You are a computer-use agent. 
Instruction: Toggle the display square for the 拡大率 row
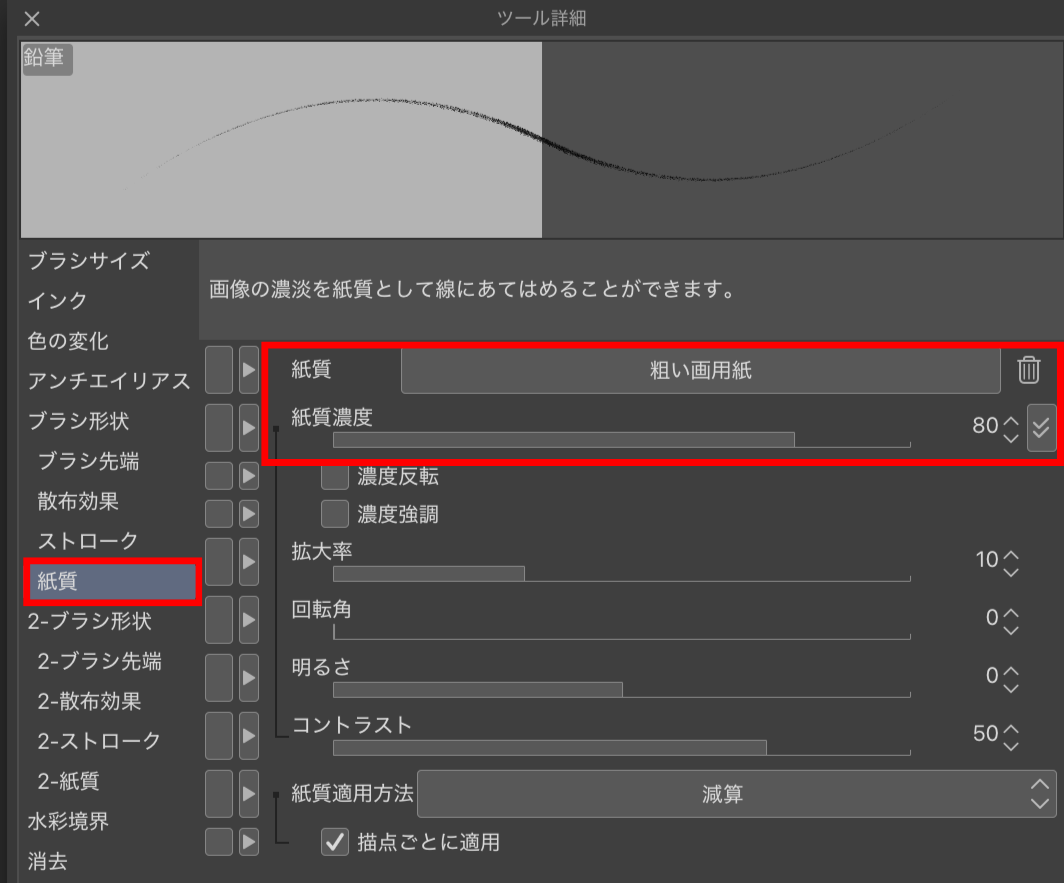click(x=218, y=561)
